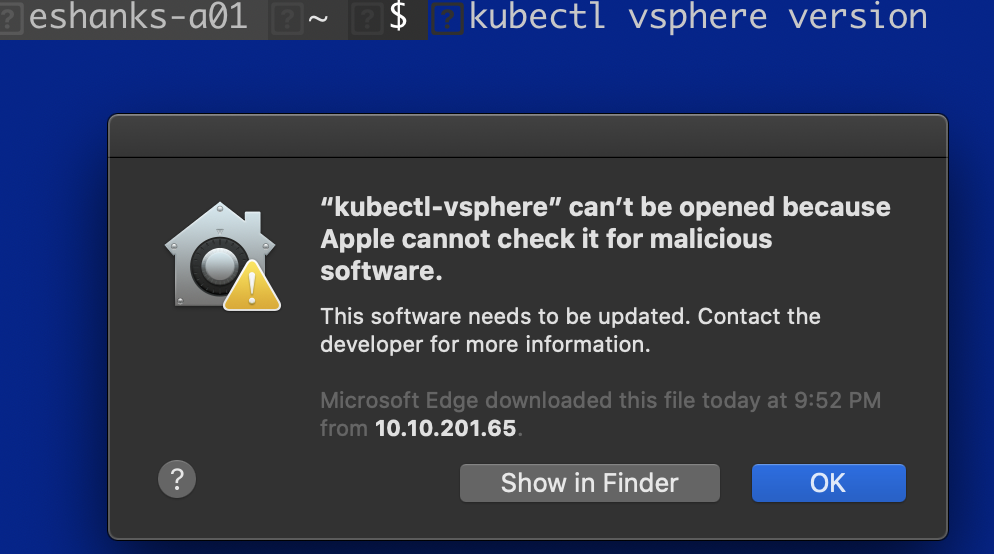Screen dimensions: 994x554
Task: Click the missing-glyph box before the tilde
Action: coord(287,18)
